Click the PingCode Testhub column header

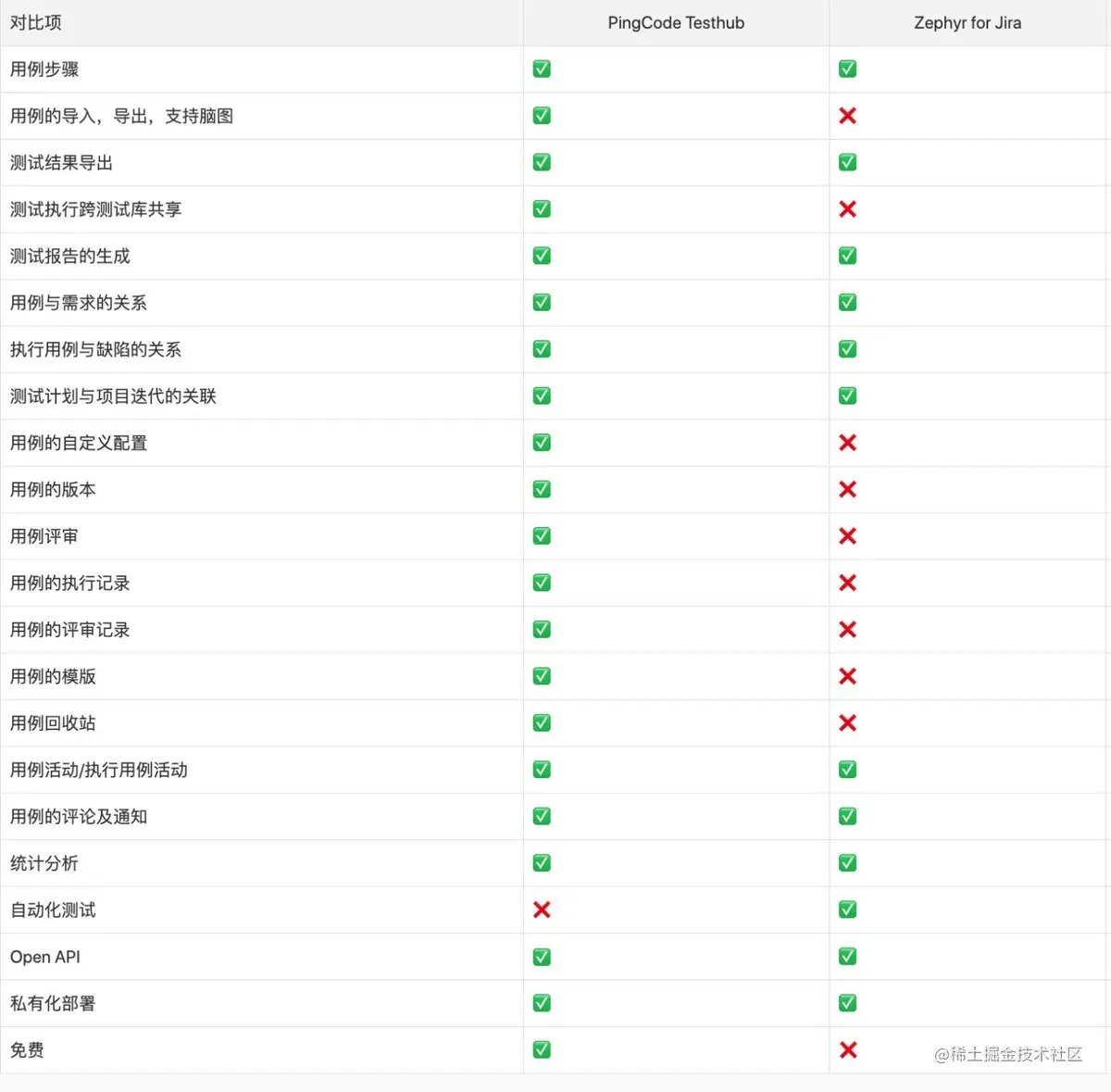[x=676, y=23]
